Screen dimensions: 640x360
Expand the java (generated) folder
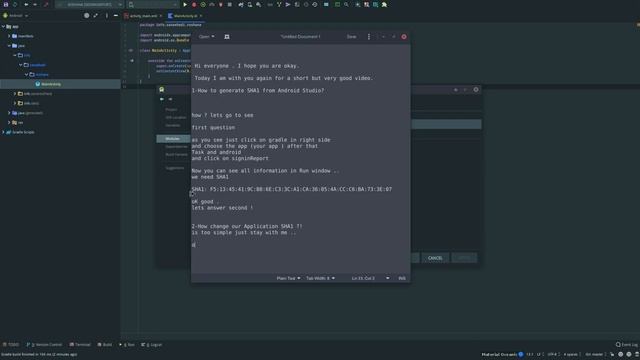[x=9, y=113]
